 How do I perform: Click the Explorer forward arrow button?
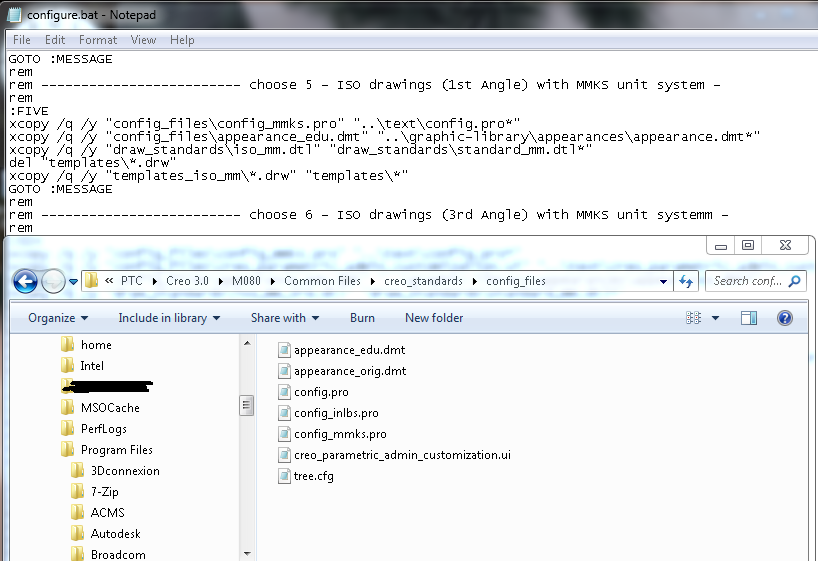click(53, 282)
